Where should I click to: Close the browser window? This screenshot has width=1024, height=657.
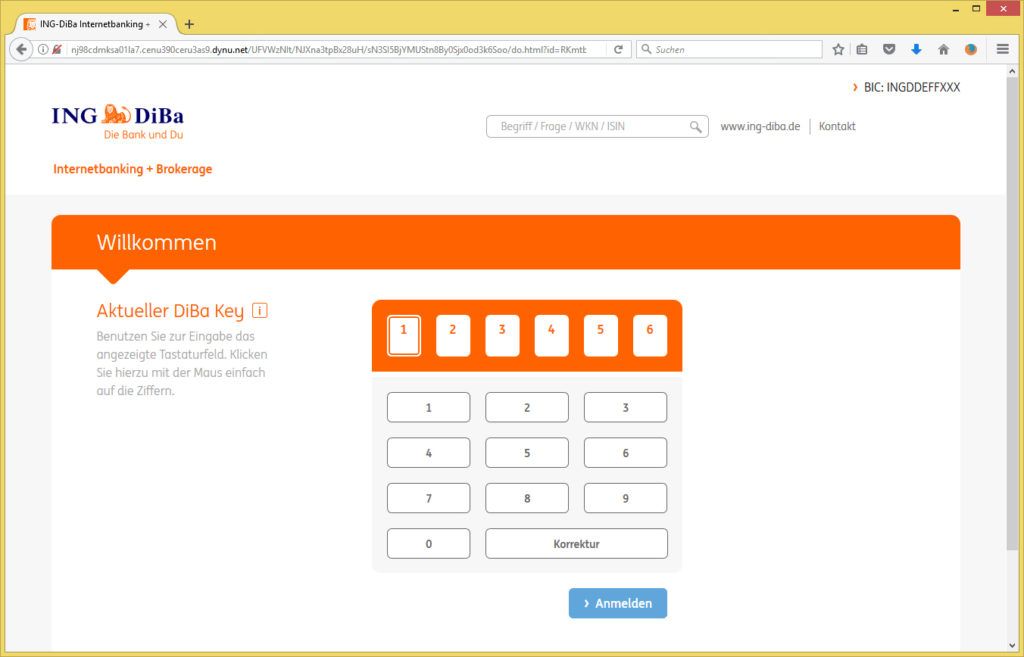pyautogui.click(x=1004, y=8)
